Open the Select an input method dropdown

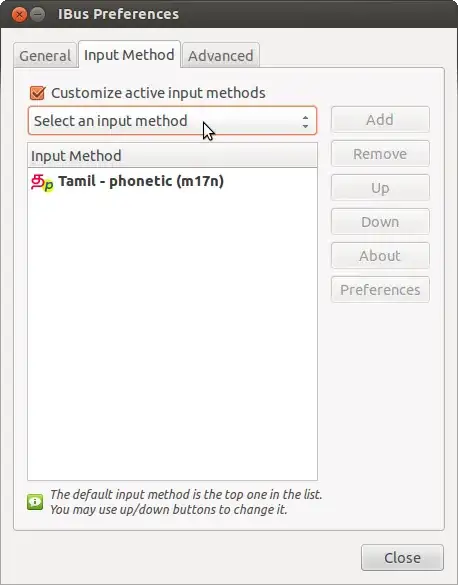pos(172,121)
